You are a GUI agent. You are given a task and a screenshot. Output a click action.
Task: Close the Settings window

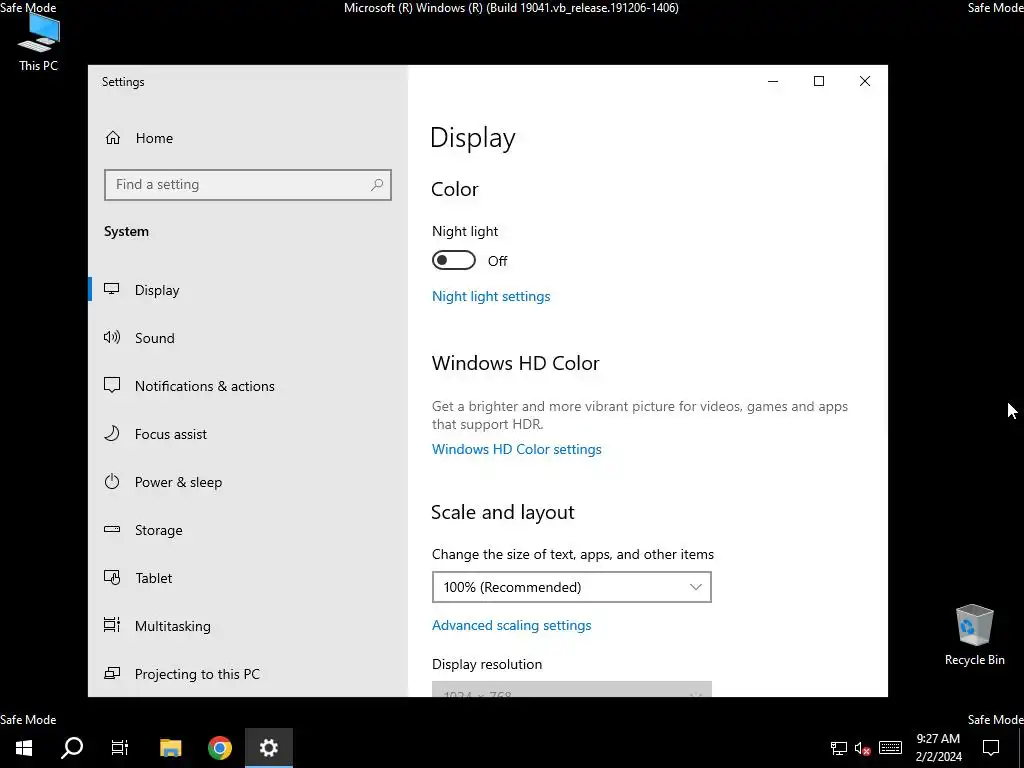click(x=865, y=81)
